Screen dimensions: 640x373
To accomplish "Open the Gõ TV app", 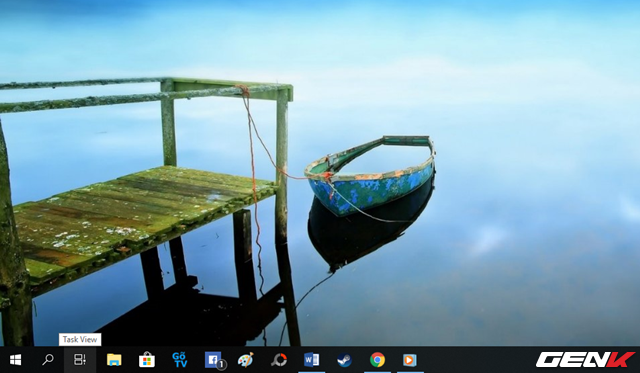I will tap(180, 360).
